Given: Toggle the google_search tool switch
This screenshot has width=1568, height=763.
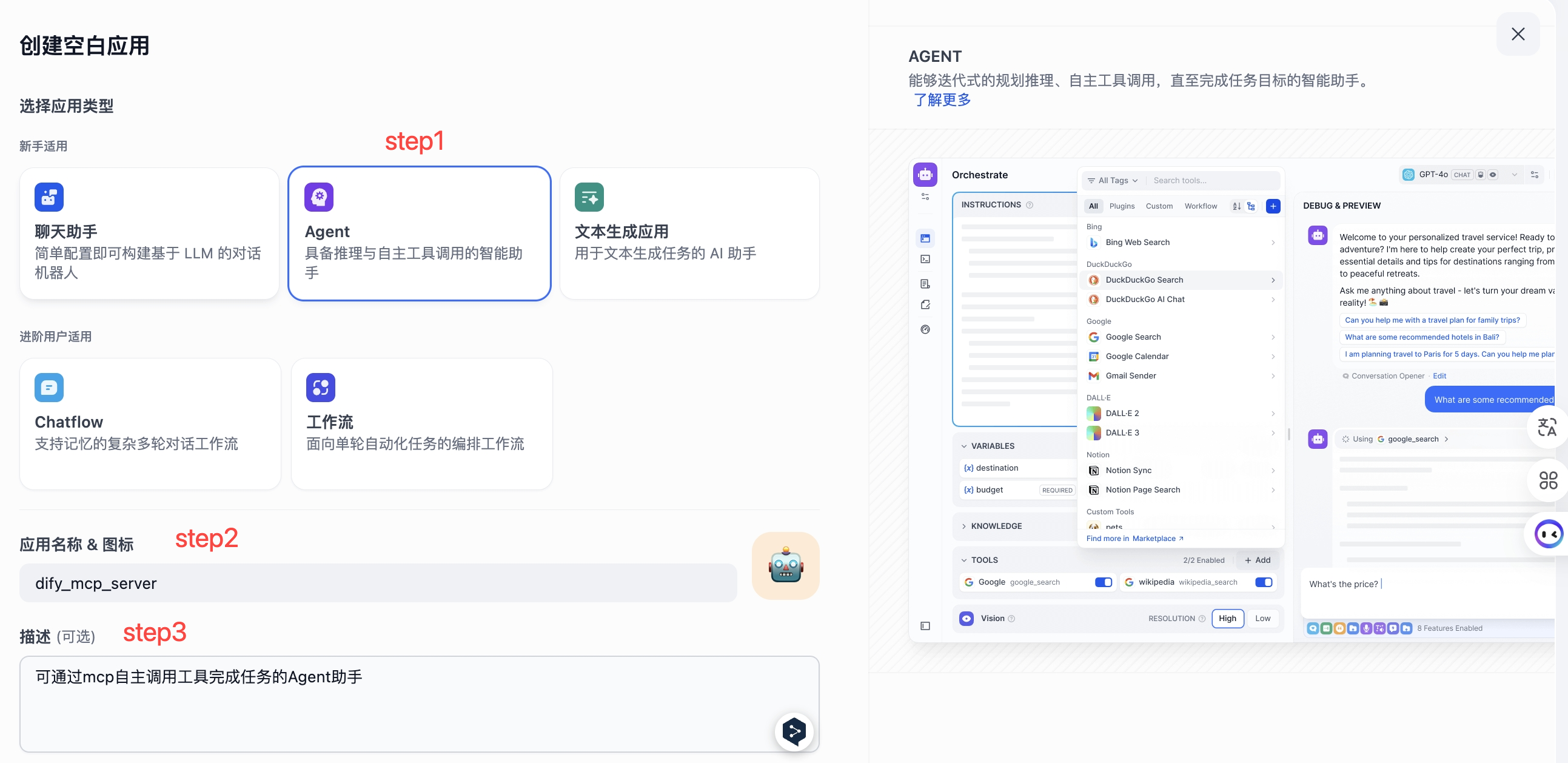Looking at the screenshot, I should click(x=1103, y=582).
